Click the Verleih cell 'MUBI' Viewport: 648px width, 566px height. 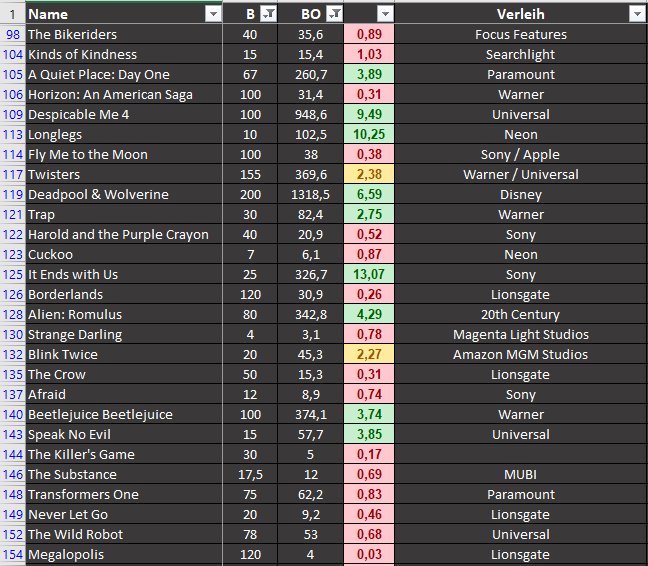click(x=521, y=474)
